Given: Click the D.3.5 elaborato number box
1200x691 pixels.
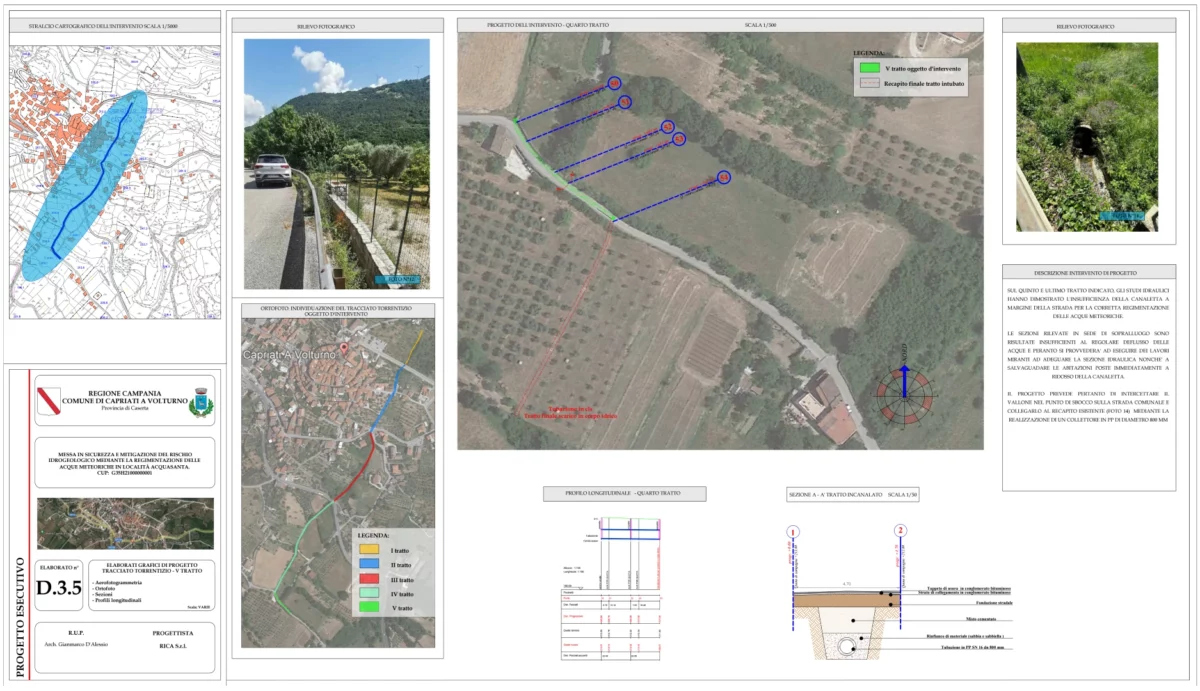Looking at the screenshot, I should 59,588.
